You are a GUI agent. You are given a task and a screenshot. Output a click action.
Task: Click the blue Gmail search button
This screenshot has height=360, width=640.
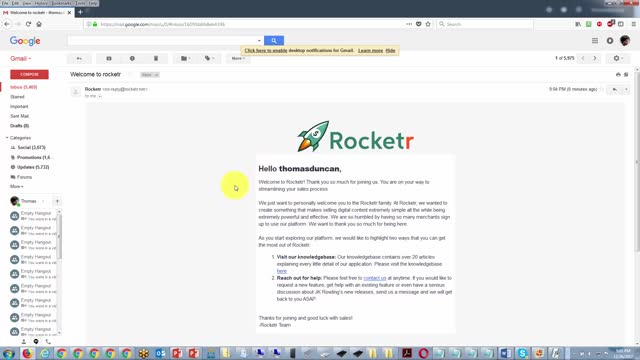[274, 40]
